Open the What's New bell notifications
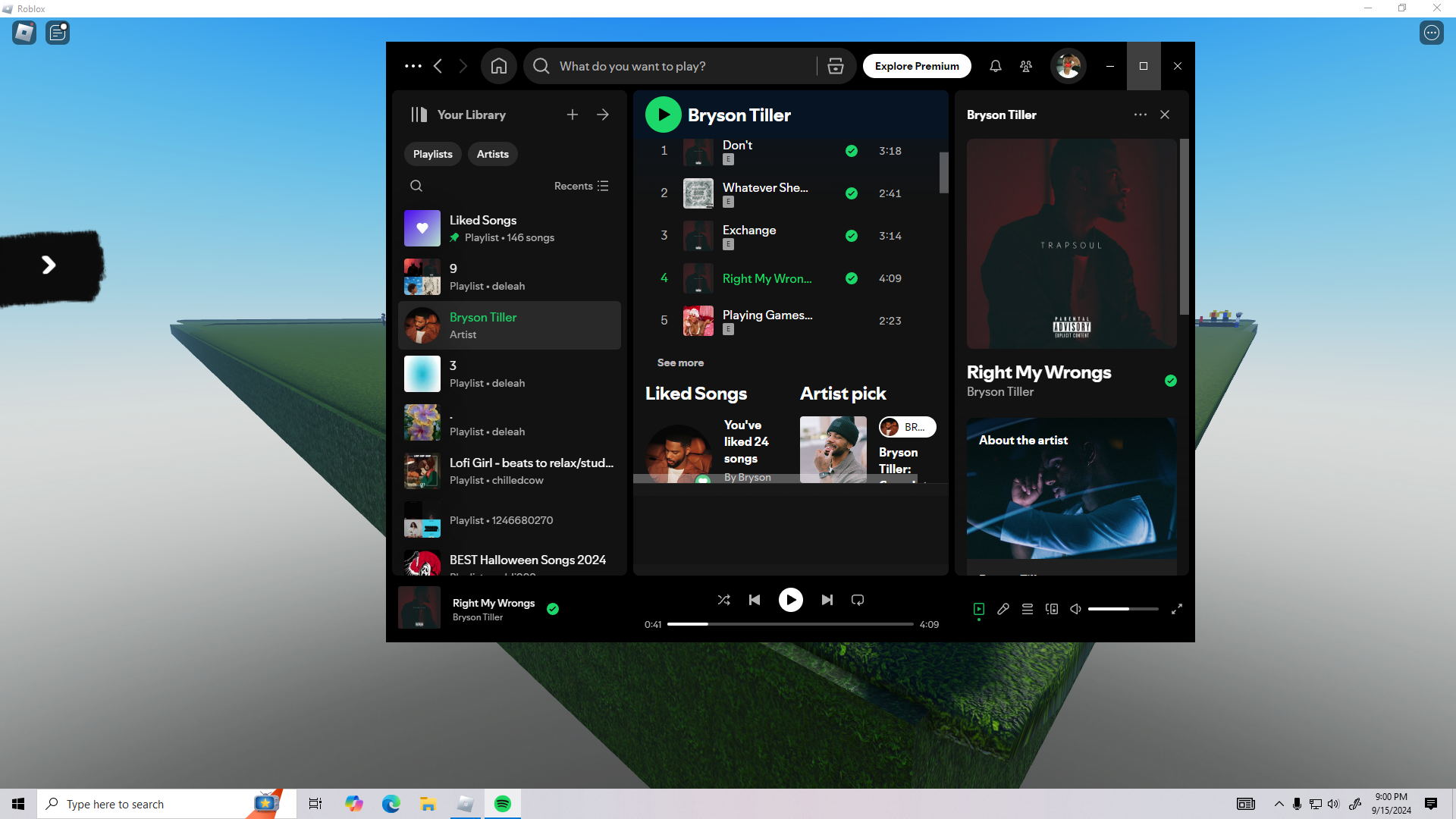This screenshot has height=819, width=1456. (x=995, y=66)
